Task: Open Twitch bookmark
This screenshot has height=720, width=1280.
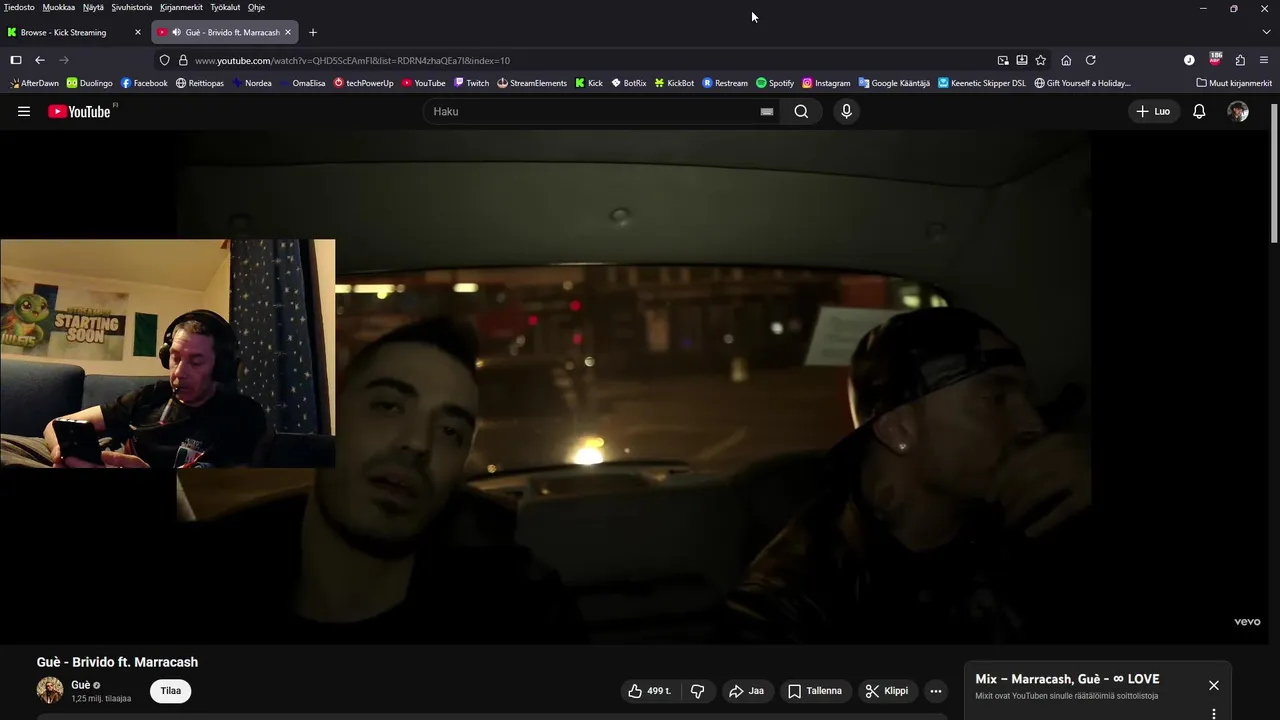Action: [x=472, y=83]
